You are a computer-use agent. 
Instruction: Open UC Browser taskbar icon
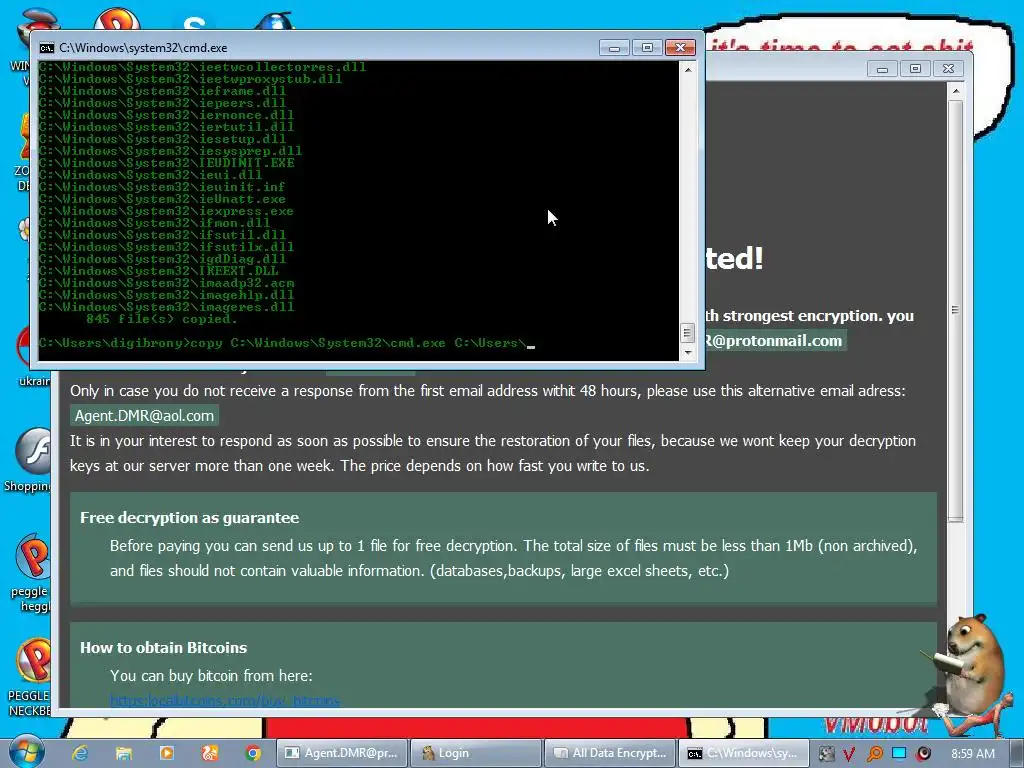tap(210, 753)
